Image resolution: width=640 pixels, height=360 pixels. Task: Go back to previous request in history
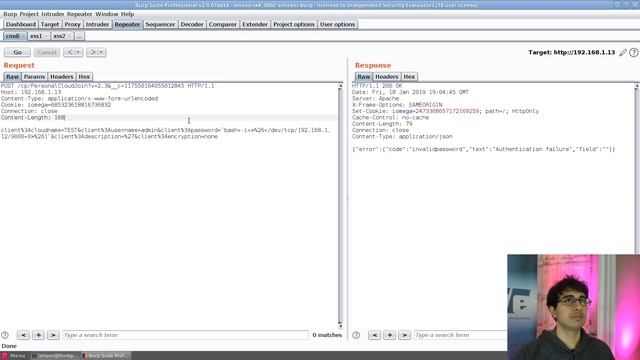[70, 52]
